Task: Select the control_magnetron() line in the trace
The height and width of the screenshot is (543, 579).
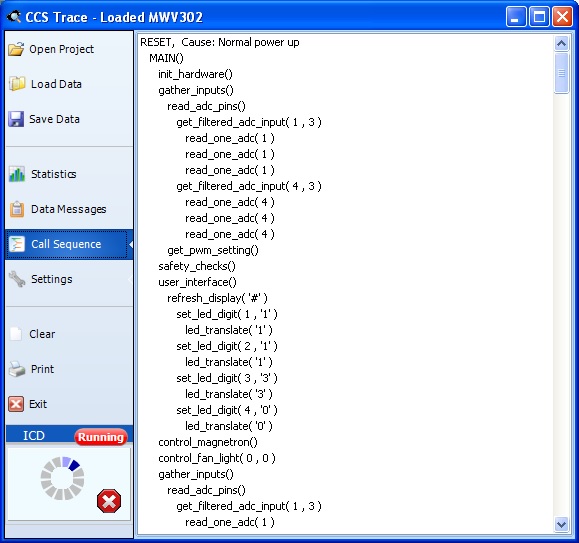Action: 208,442
